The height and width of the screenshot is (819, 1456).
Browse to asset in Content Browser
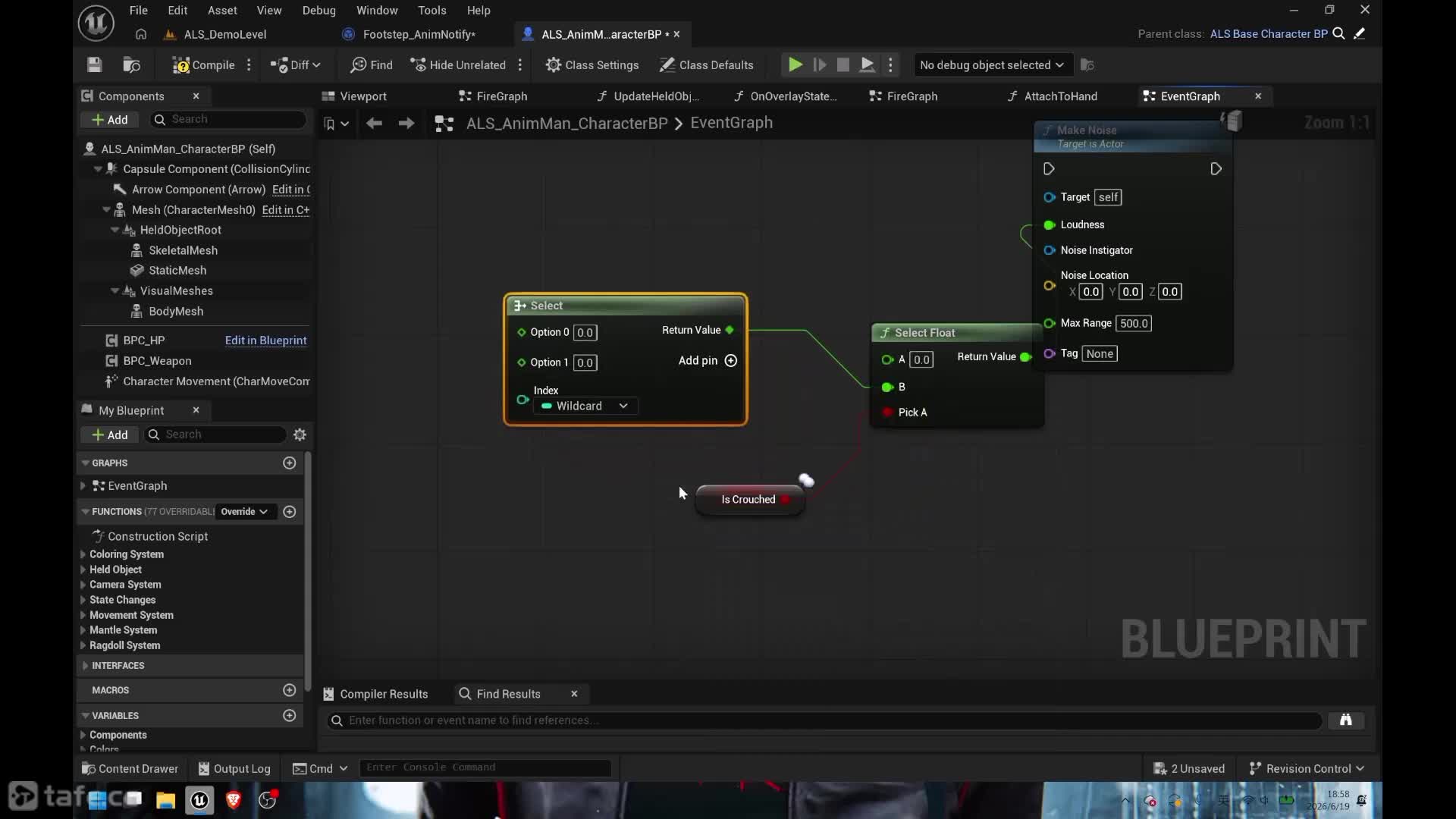coord(131,65)
